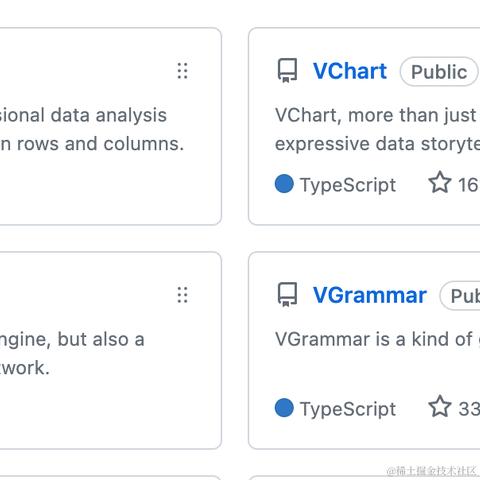Click the 'VChart, more than just' description text
Image resolution: width=480 pixels, height=480 pixels.
coord(376,115)
